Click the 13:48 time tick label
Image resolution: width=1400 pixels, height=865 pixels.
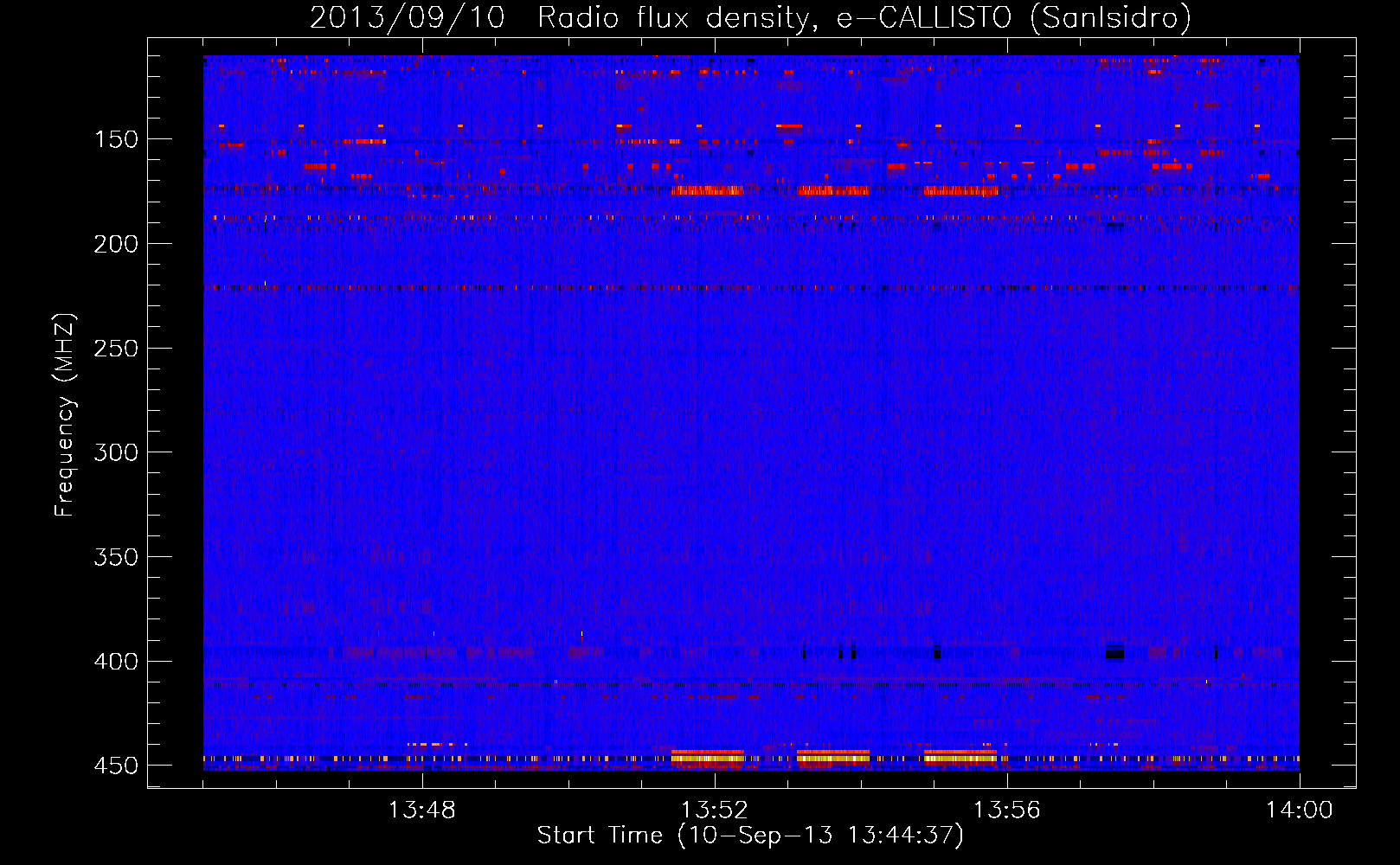422,811
